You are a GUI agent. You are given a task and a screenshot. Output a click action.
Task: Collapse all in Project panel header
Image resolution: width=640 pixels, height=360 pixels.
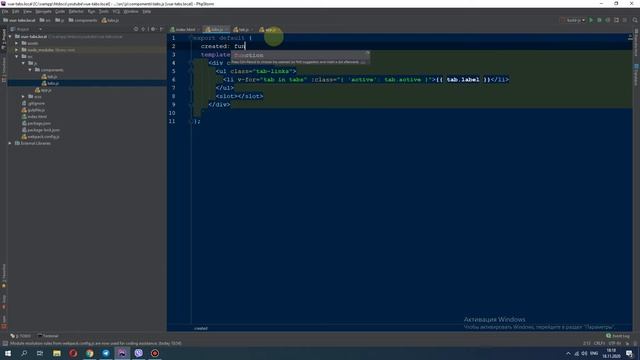click(x=143, y=29)
